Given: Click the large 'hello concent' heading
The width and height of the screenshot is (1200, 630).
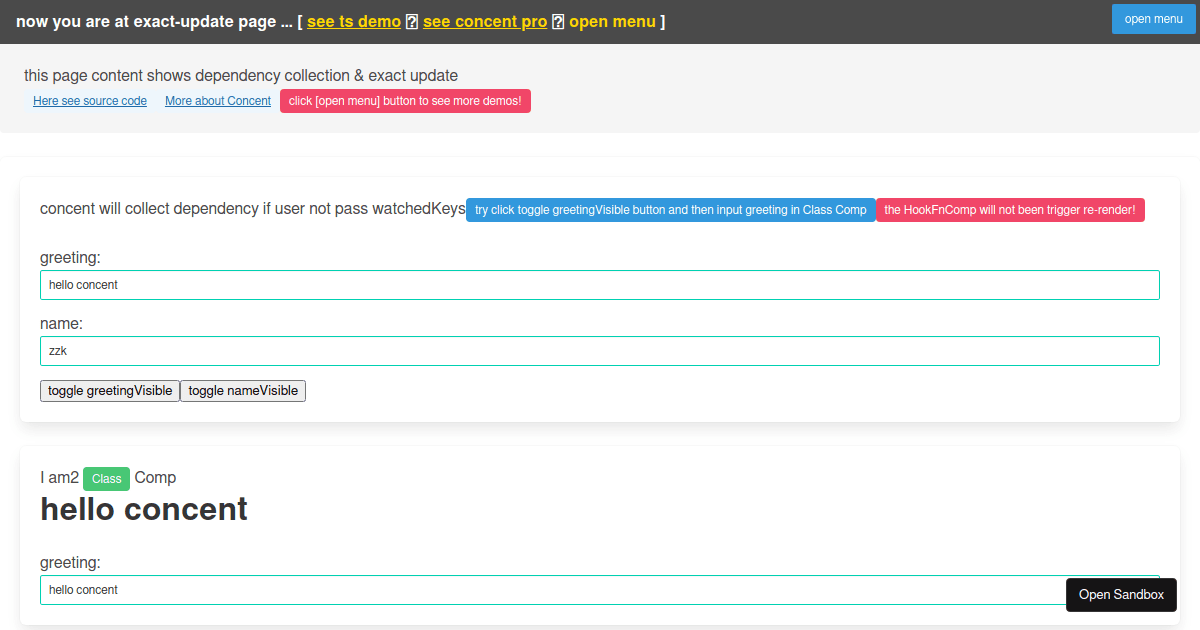Looking at the screenshot, I should 143,509.
